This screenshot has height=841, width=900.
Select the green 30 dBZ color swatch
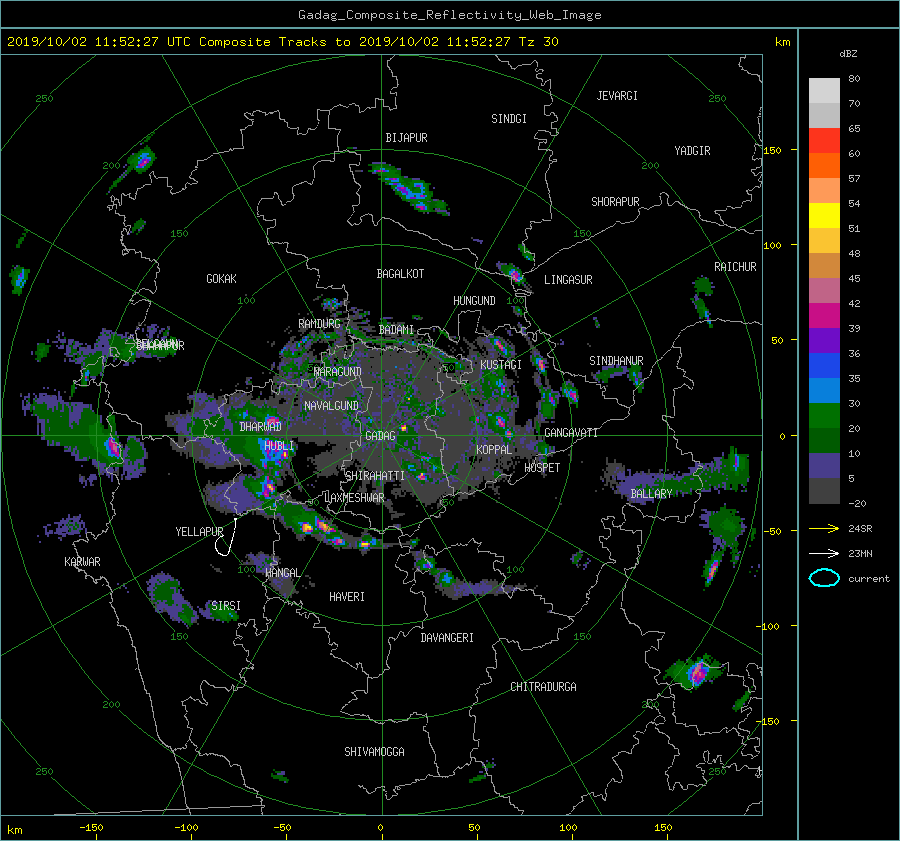pyautogui.click(x=824, y=415)
